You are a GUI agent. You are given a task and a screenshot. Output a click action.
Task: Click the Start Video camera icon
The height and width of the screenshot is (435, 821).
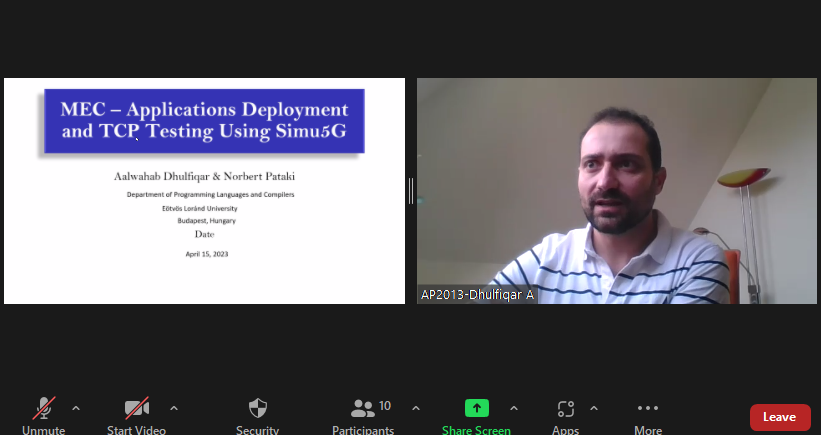(137, 408)
